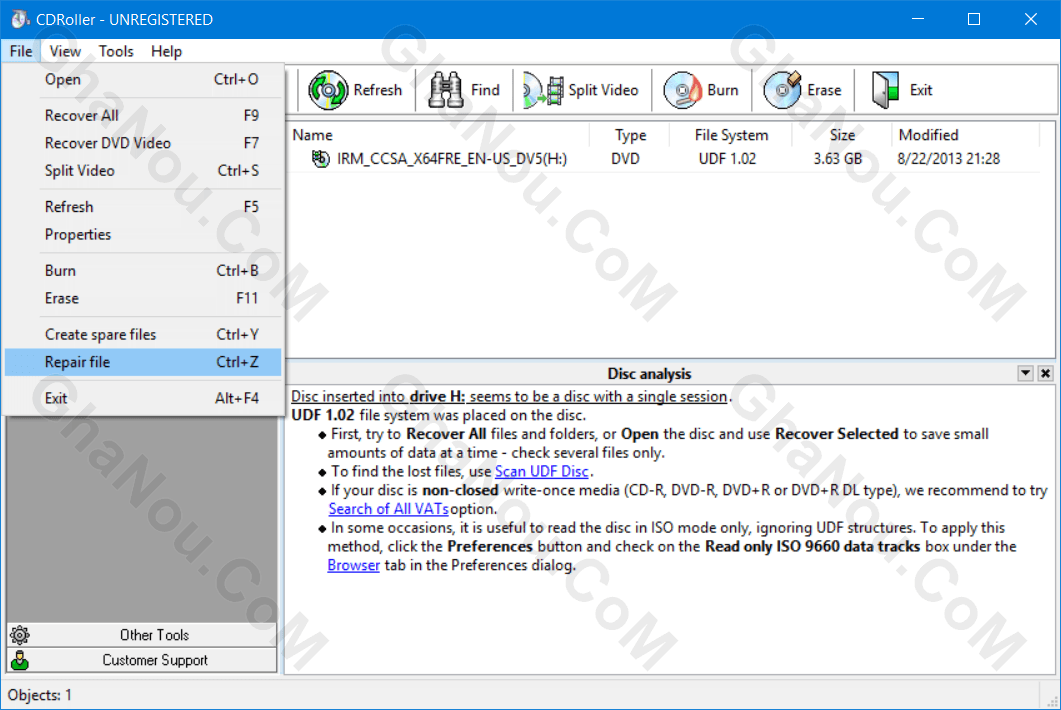Open the View menu
This screenshot has height=710, width=1061.
coord(65,51)
